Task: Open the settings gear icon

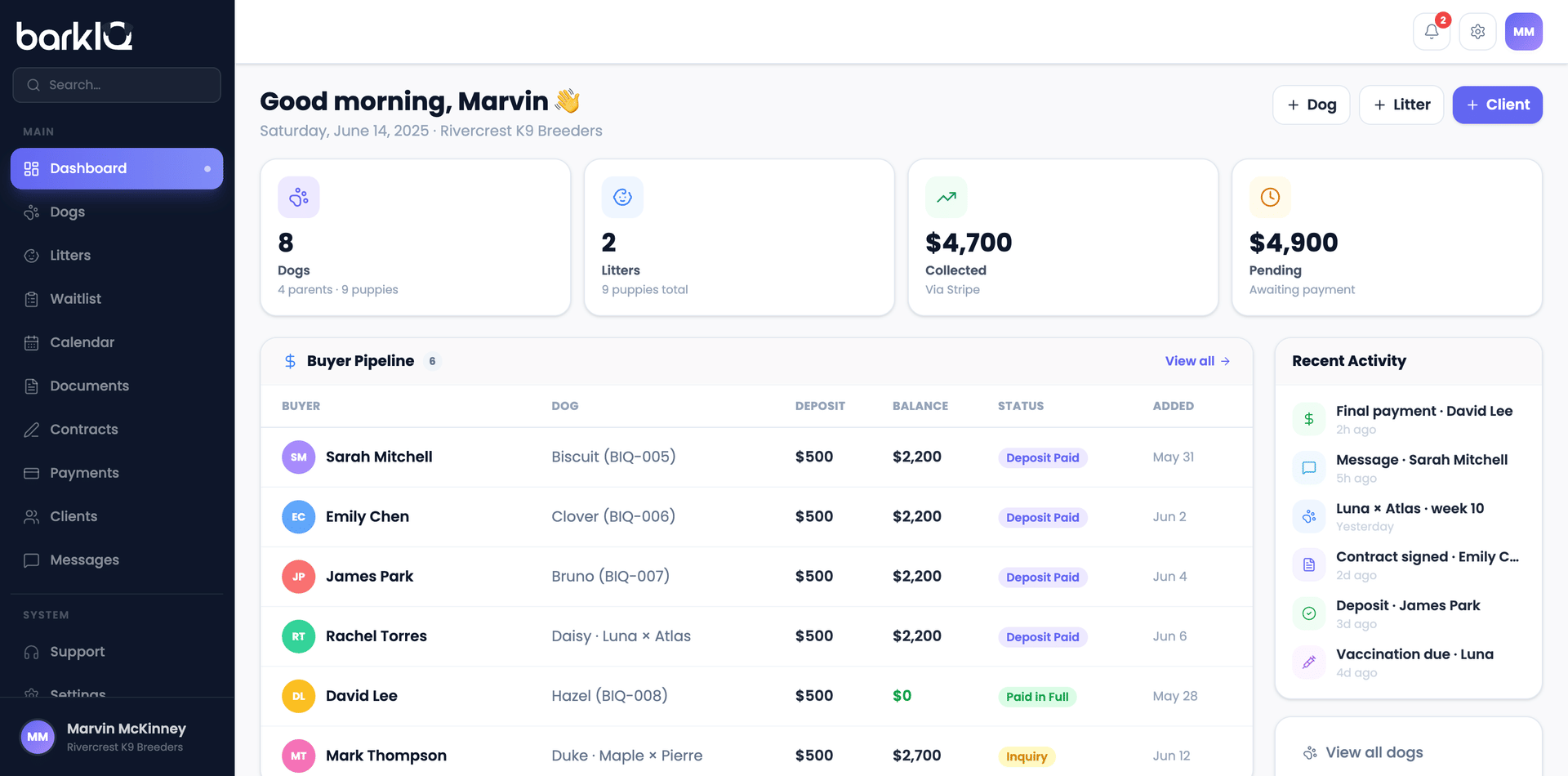Action: pos(1477,31)
